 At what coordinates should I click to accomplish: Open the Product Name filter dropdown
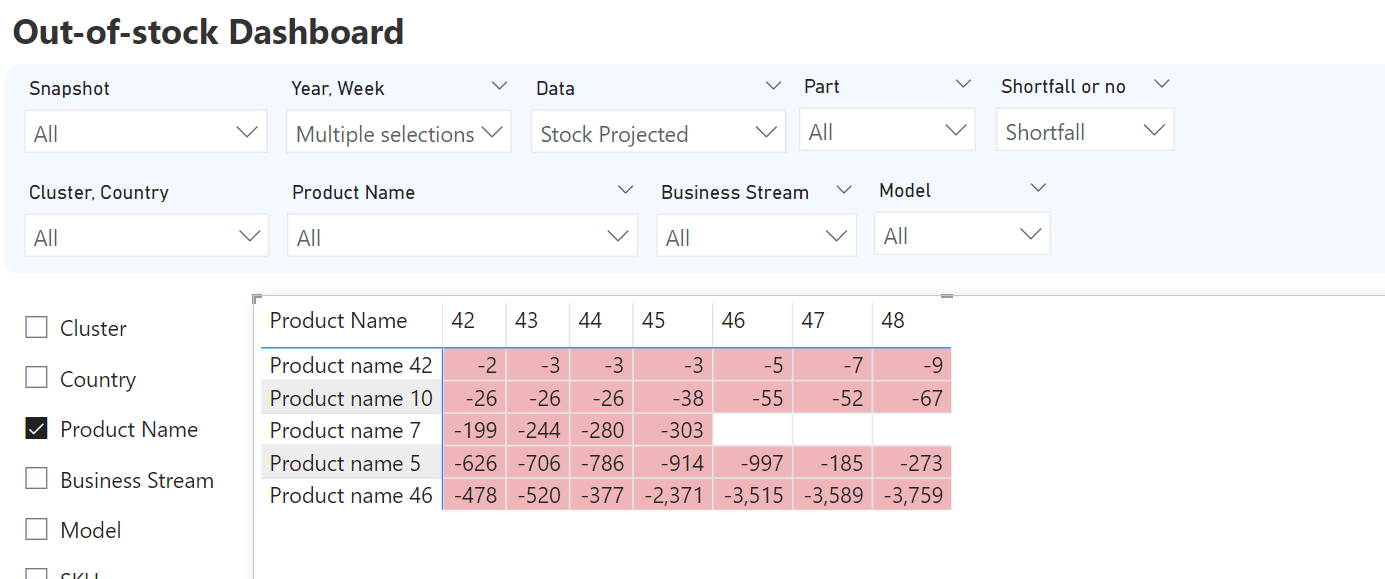[x=462, y=236]
